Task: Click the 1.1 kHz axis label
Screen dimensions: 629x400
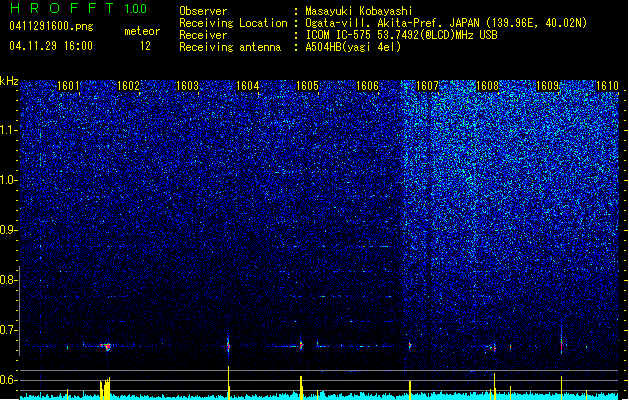Action: coord(8,130)
